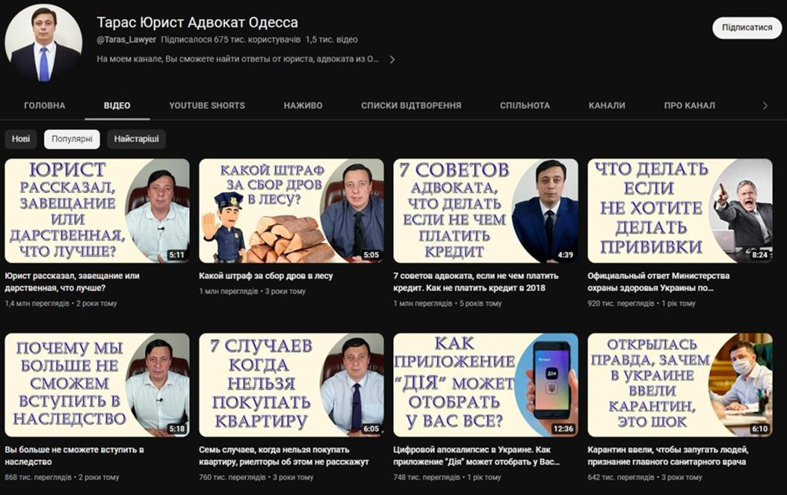
Task: Expand the channel description with arrow
Action: coord(392,59)
